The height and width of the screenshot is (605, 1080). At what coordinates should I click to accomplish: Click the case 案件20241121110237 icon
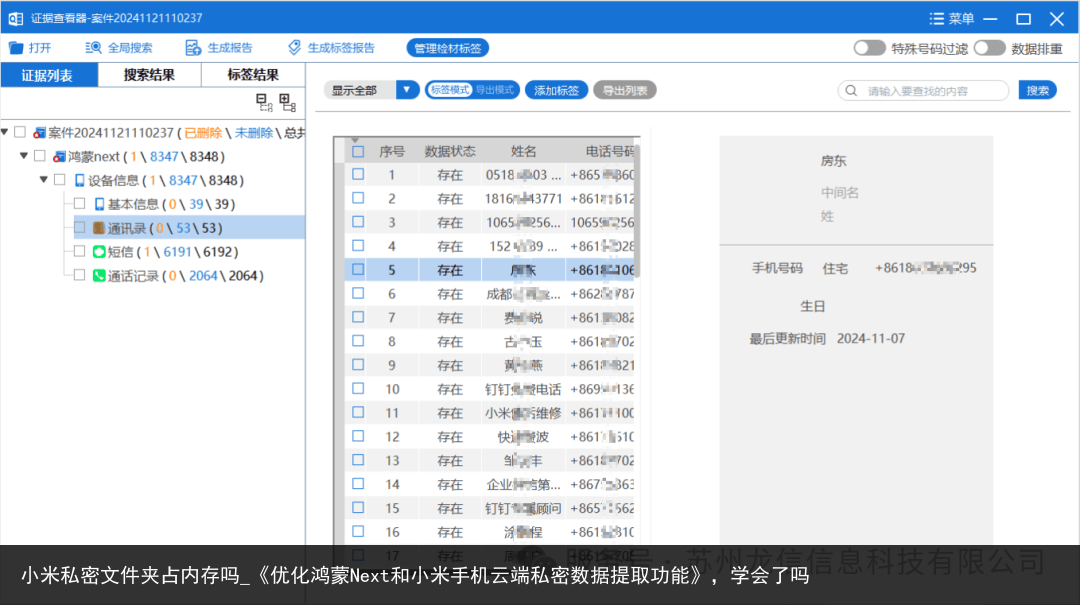39,133
